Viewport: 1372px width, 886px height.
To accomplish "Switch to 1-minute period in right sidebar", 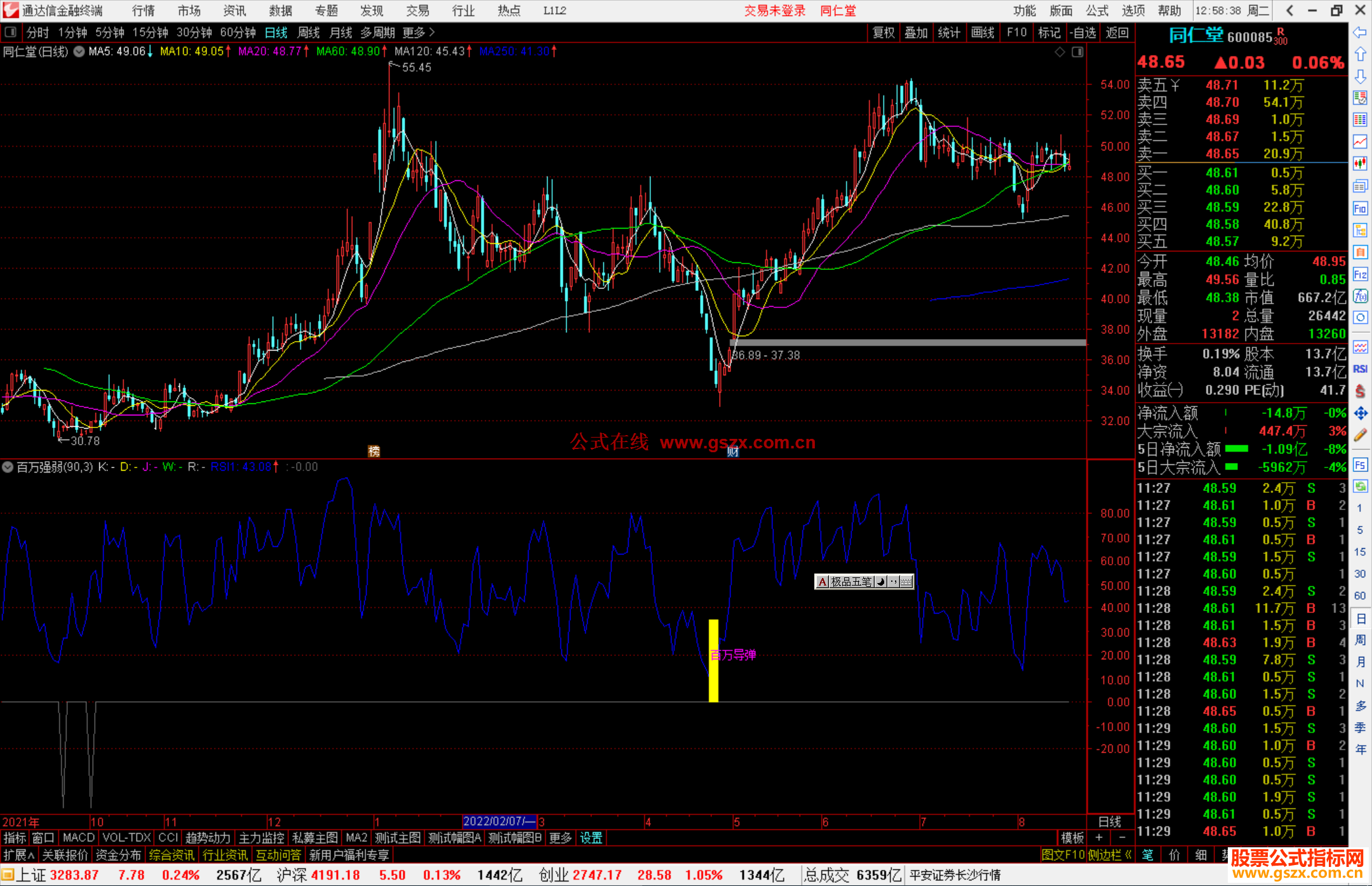I will click(1360, 508).
